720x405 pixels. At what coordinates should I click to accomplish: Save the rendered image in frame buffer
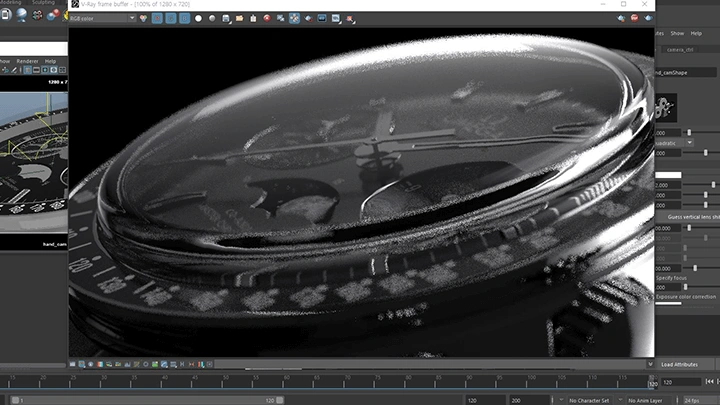[x=226, y=18]
